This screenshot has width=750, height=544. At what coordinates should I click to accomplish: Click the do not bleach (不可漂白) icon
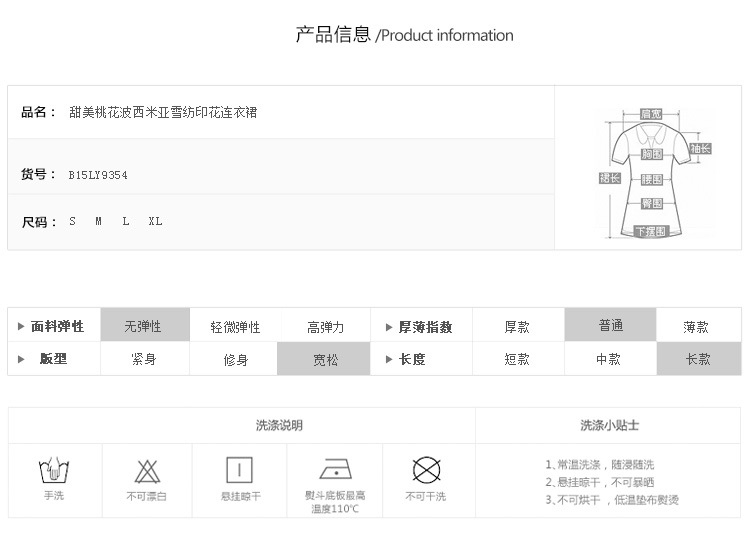coord(146,470)
